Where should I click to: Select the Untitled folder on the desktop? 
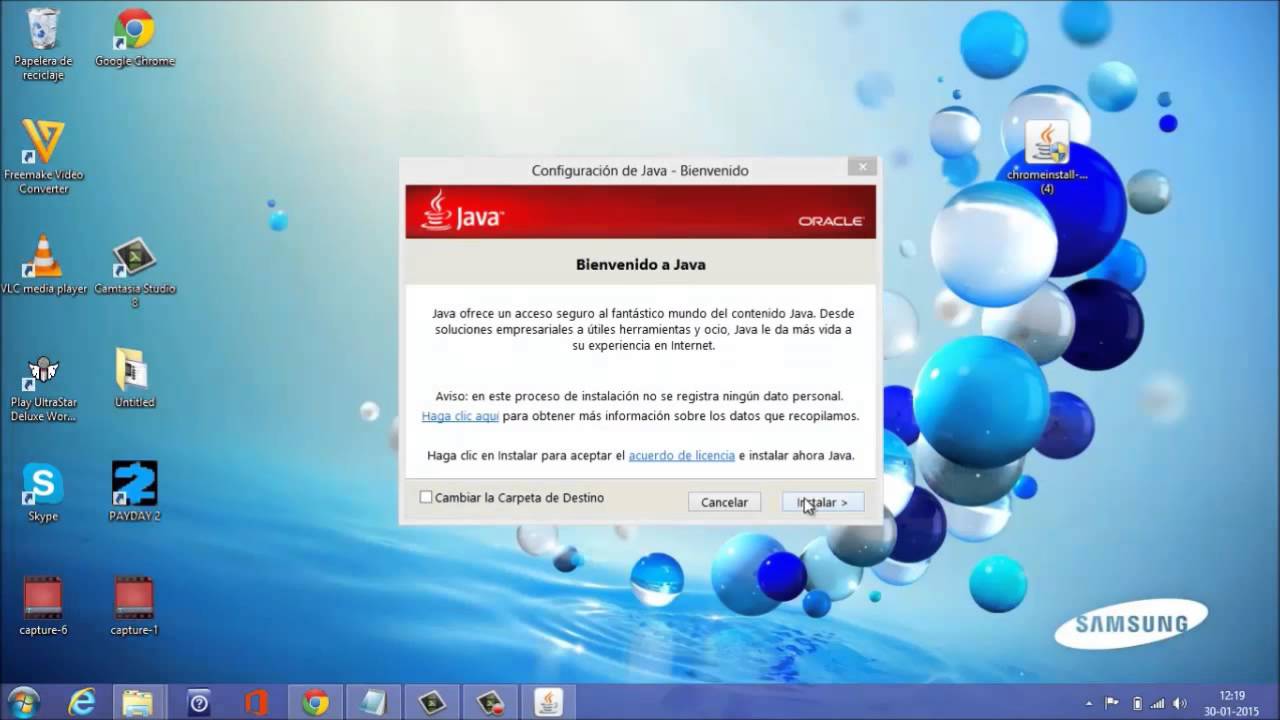point(134,379)
